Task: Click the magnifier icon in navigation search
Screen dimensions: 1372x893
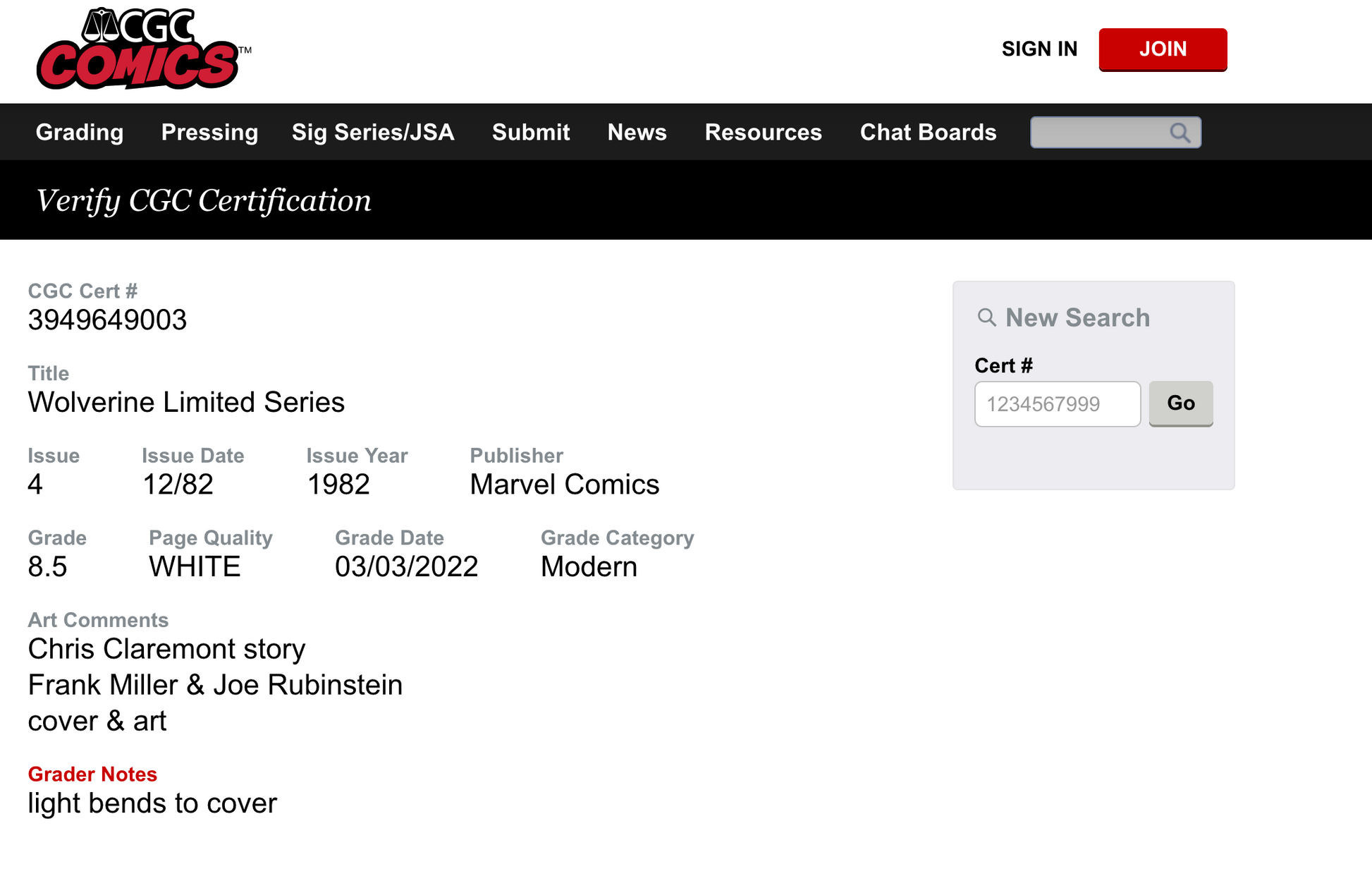Action: coord(1180,133)
